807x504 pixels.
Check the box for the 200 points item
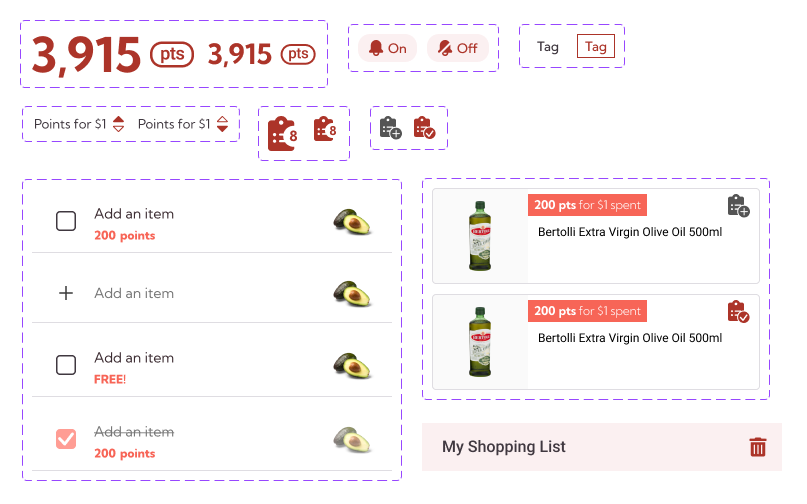coord(66,221)
